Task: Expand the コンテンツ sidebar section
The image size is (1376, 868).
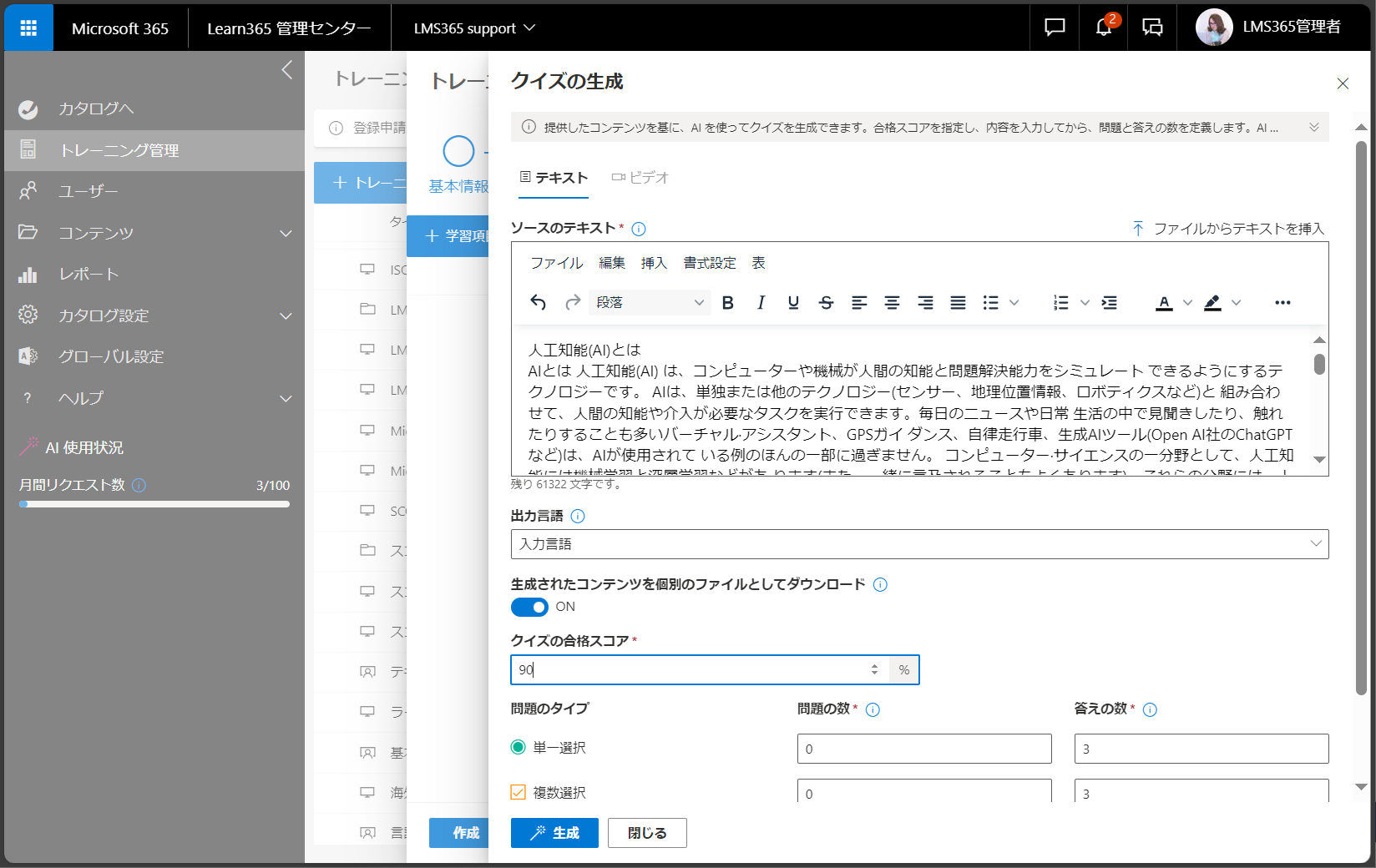Action: click(x=286, y=233)
